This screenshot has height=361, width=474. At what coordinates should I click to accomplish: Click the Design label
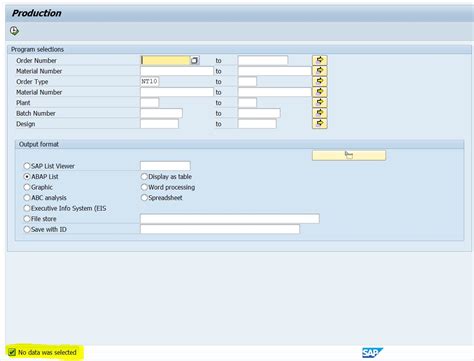25,124
